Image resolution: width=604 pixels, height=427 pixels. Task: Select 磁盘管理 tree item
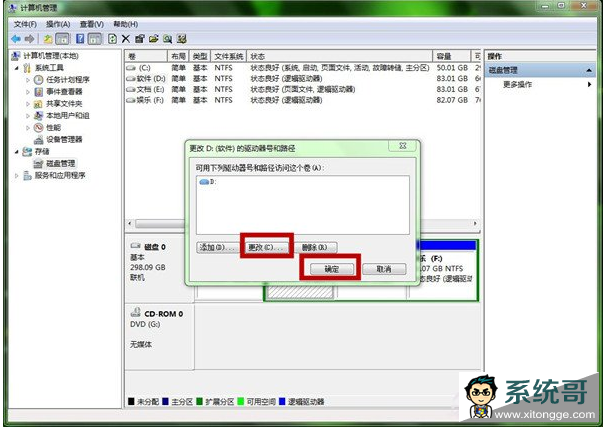(61, 164)
